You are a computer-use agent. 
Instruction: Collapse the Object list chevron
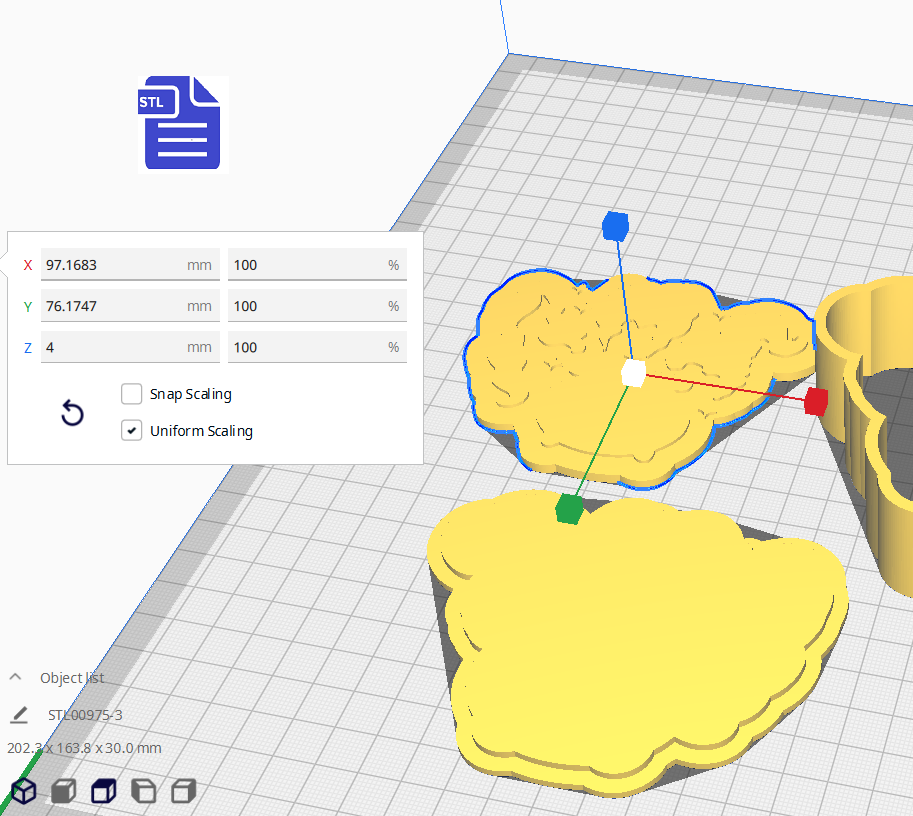16,677
